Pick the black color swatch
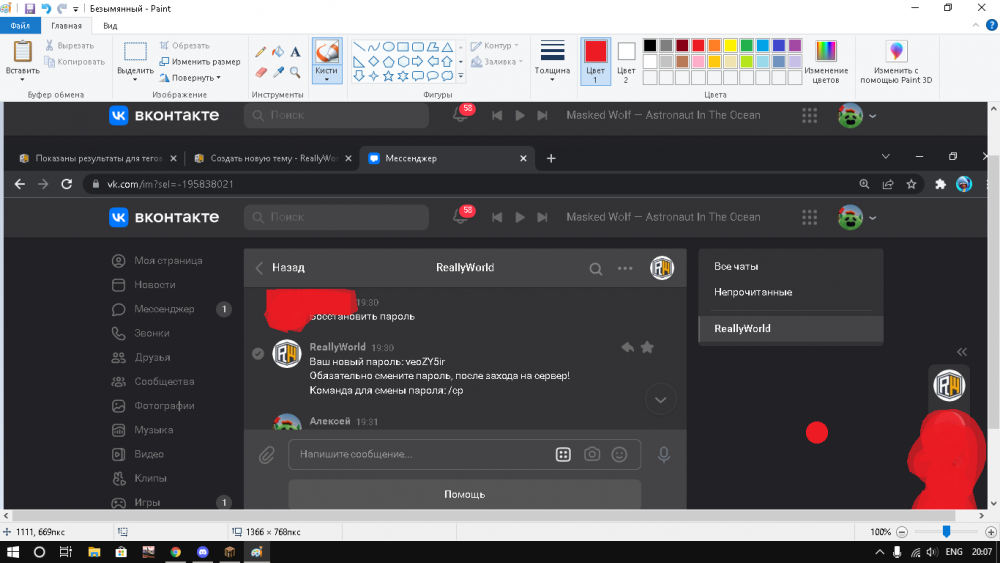This screenshot has height=563, width=1000. [650, 45]
